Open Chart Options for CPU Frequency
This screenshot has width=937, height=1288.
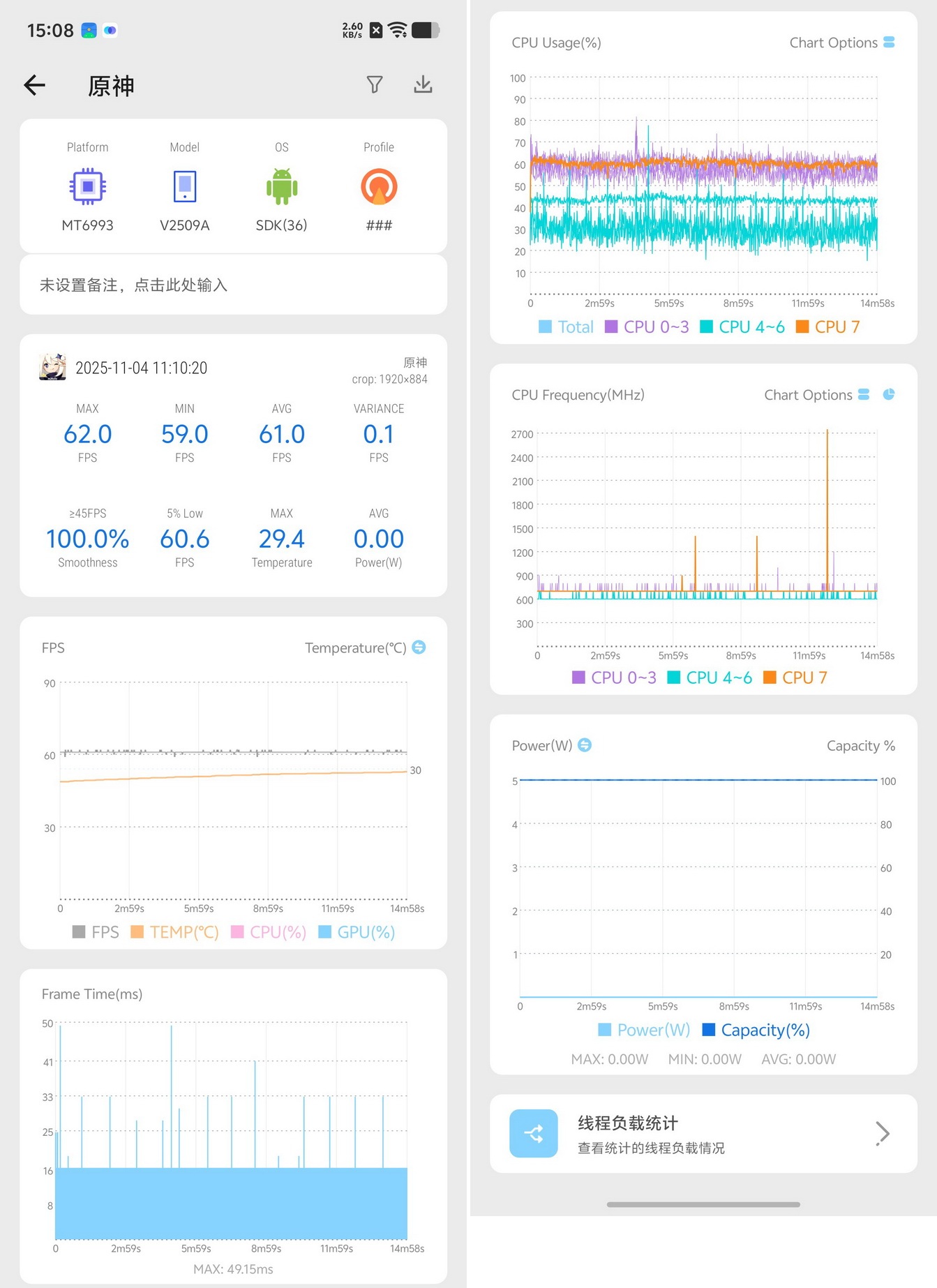[816, 395]
